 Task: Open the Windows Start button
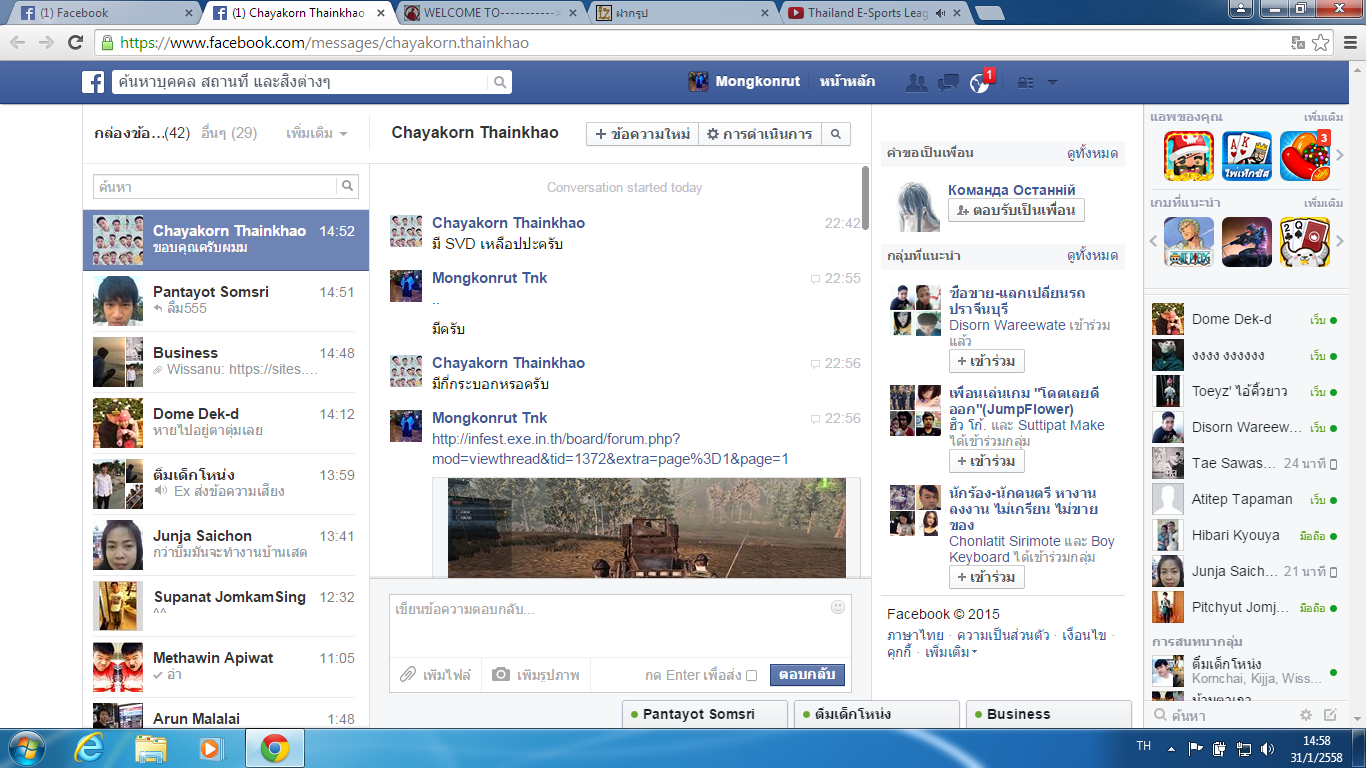coord(26,748)
